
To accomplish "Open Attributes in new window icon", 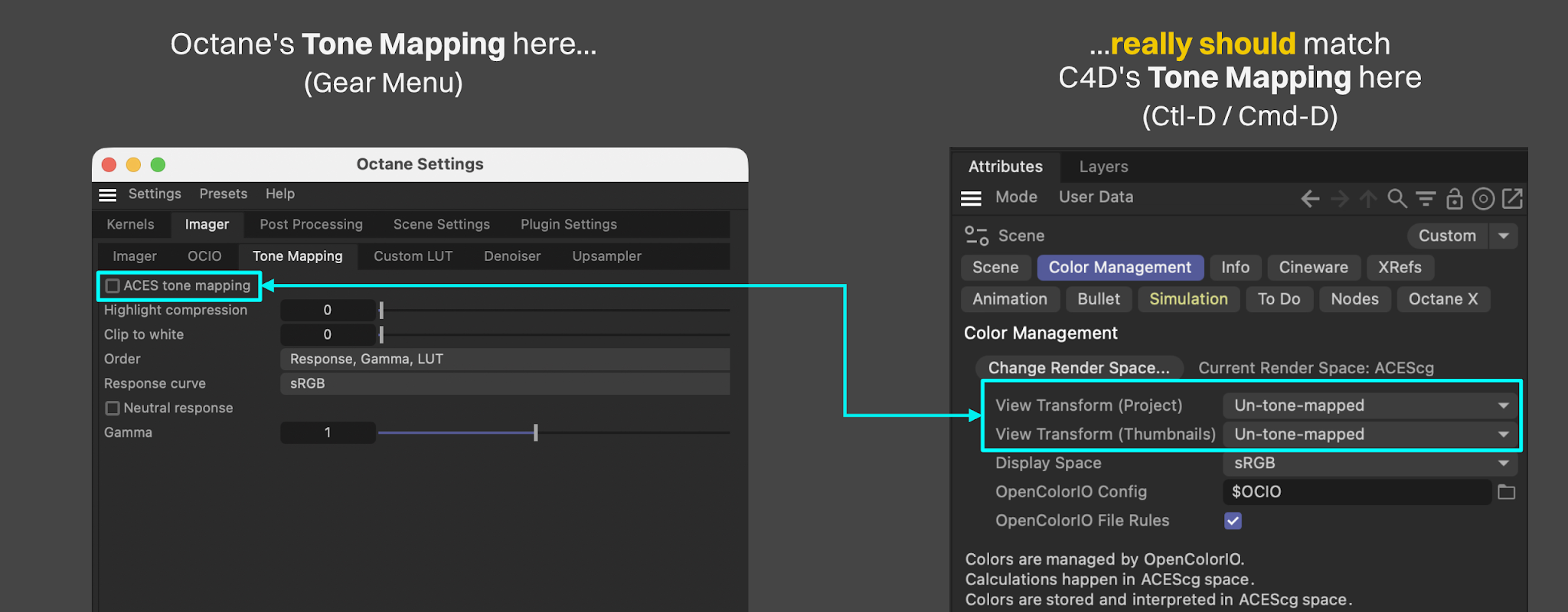I will [1512, 199].
